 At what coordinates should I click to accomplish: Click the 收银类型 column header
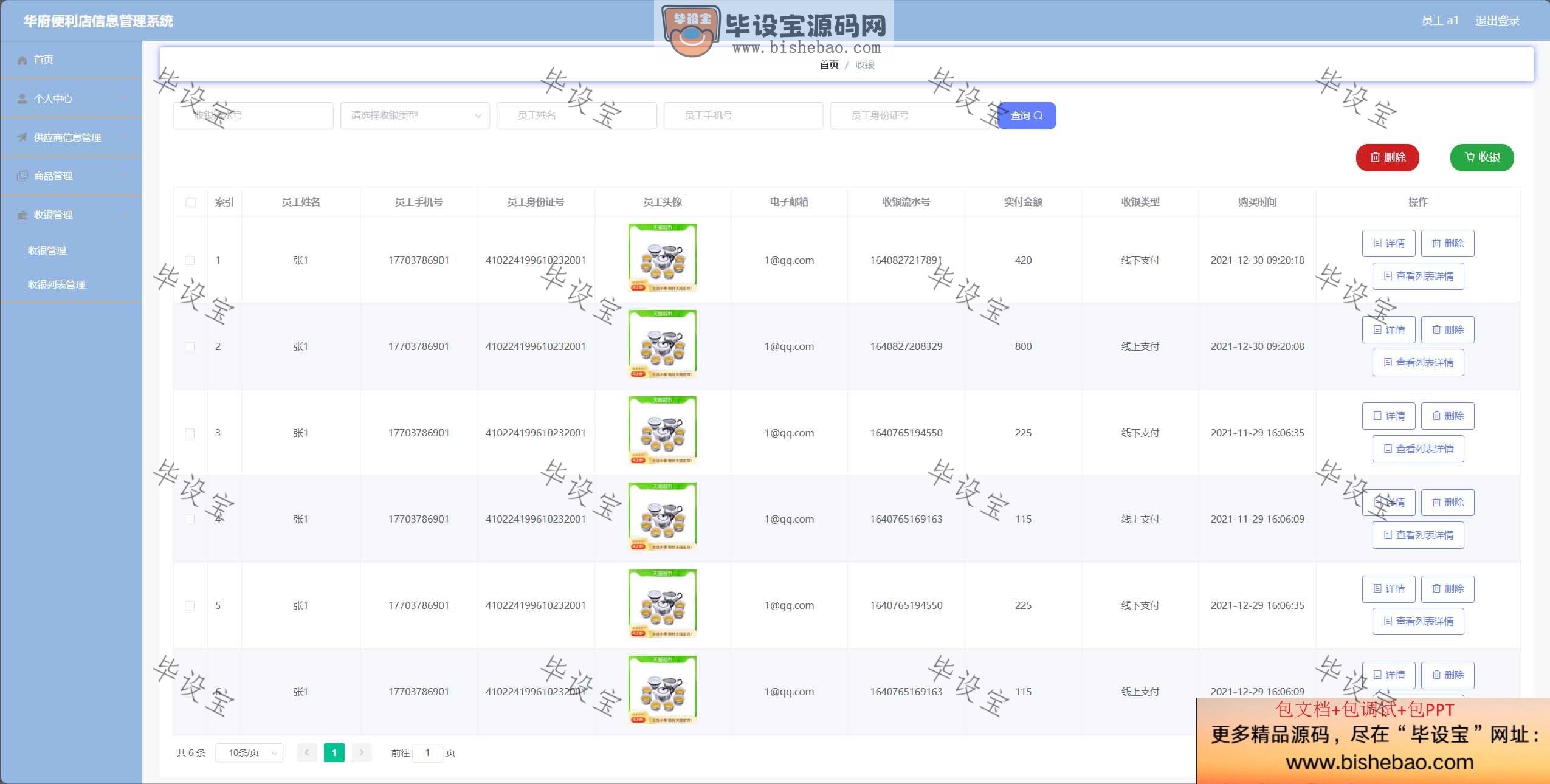coord(1140,202)
